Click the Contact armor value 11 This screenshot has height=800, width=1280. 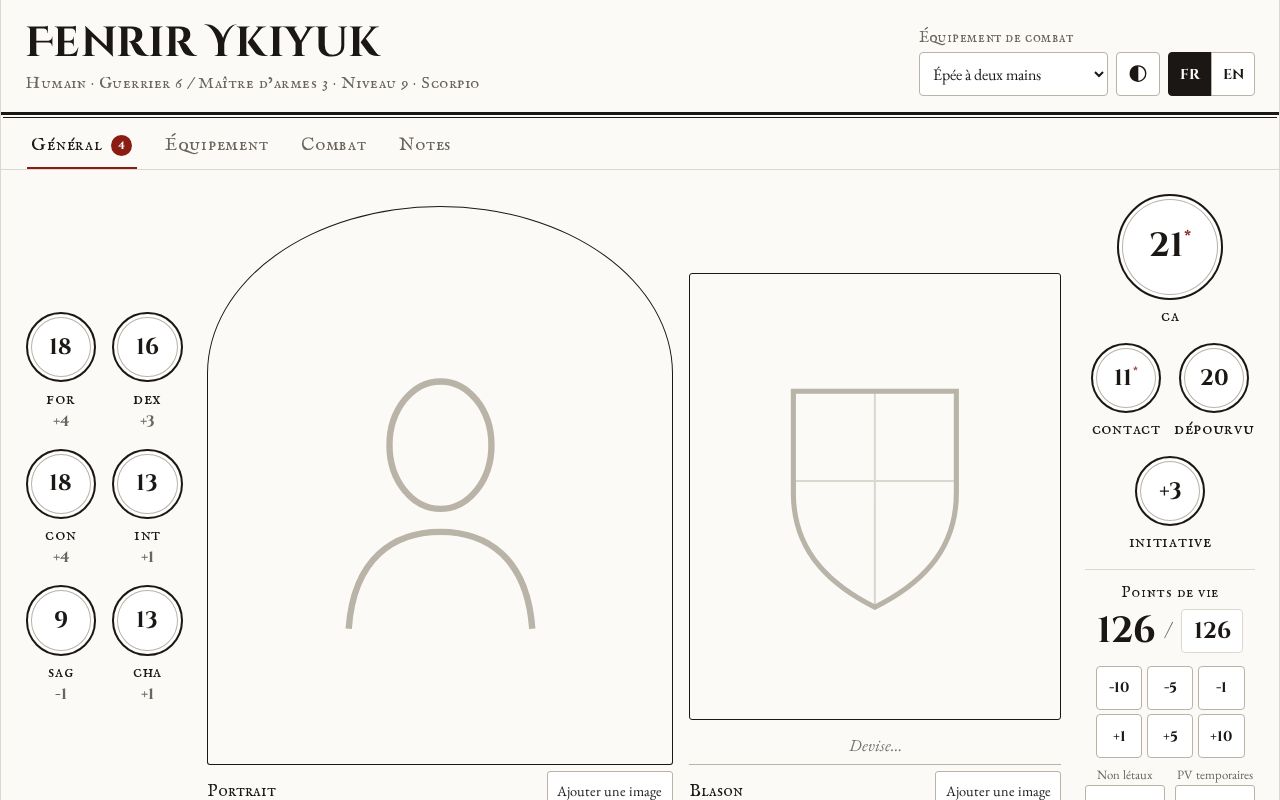[1126, 378]
